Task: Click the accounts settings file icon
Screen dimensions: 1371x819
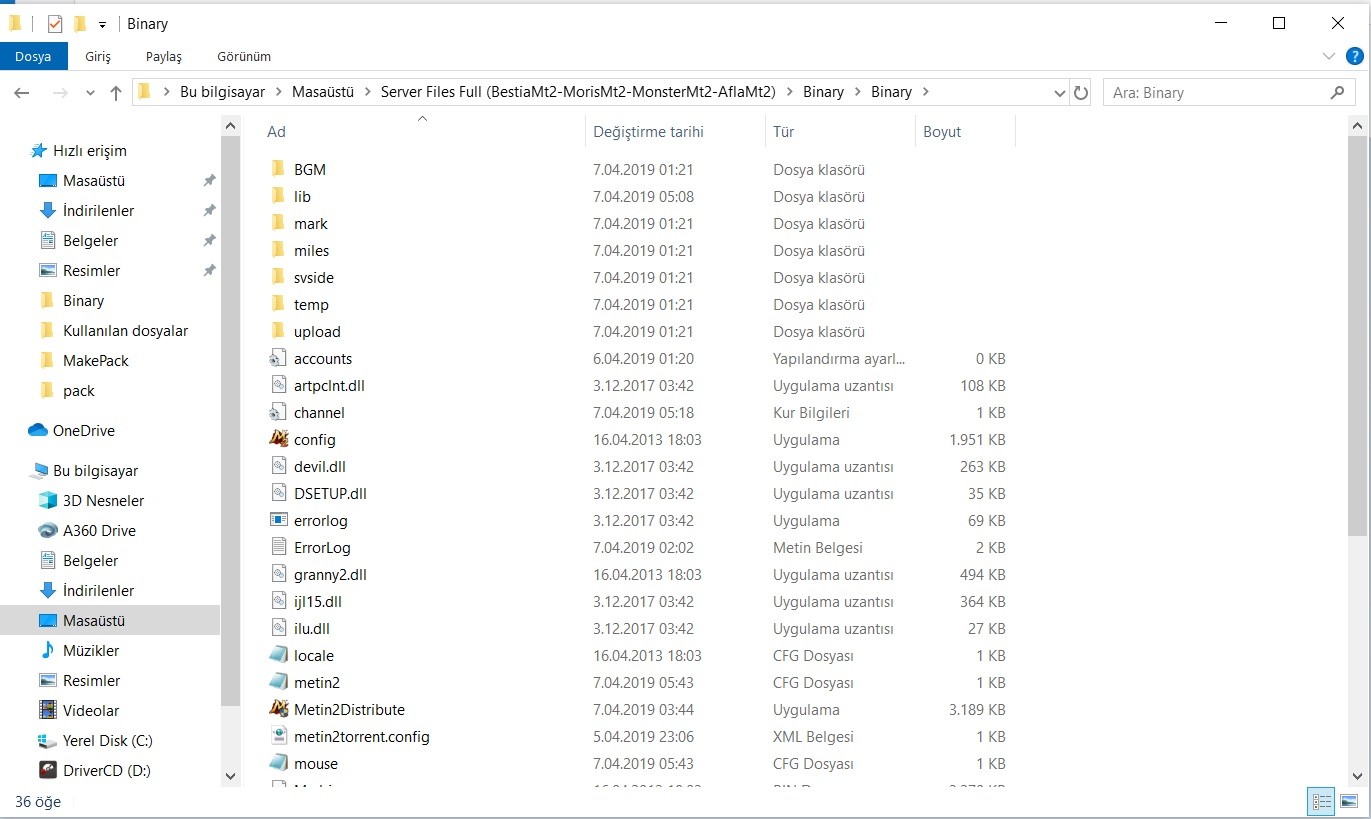Action: (x=278, y=358)
